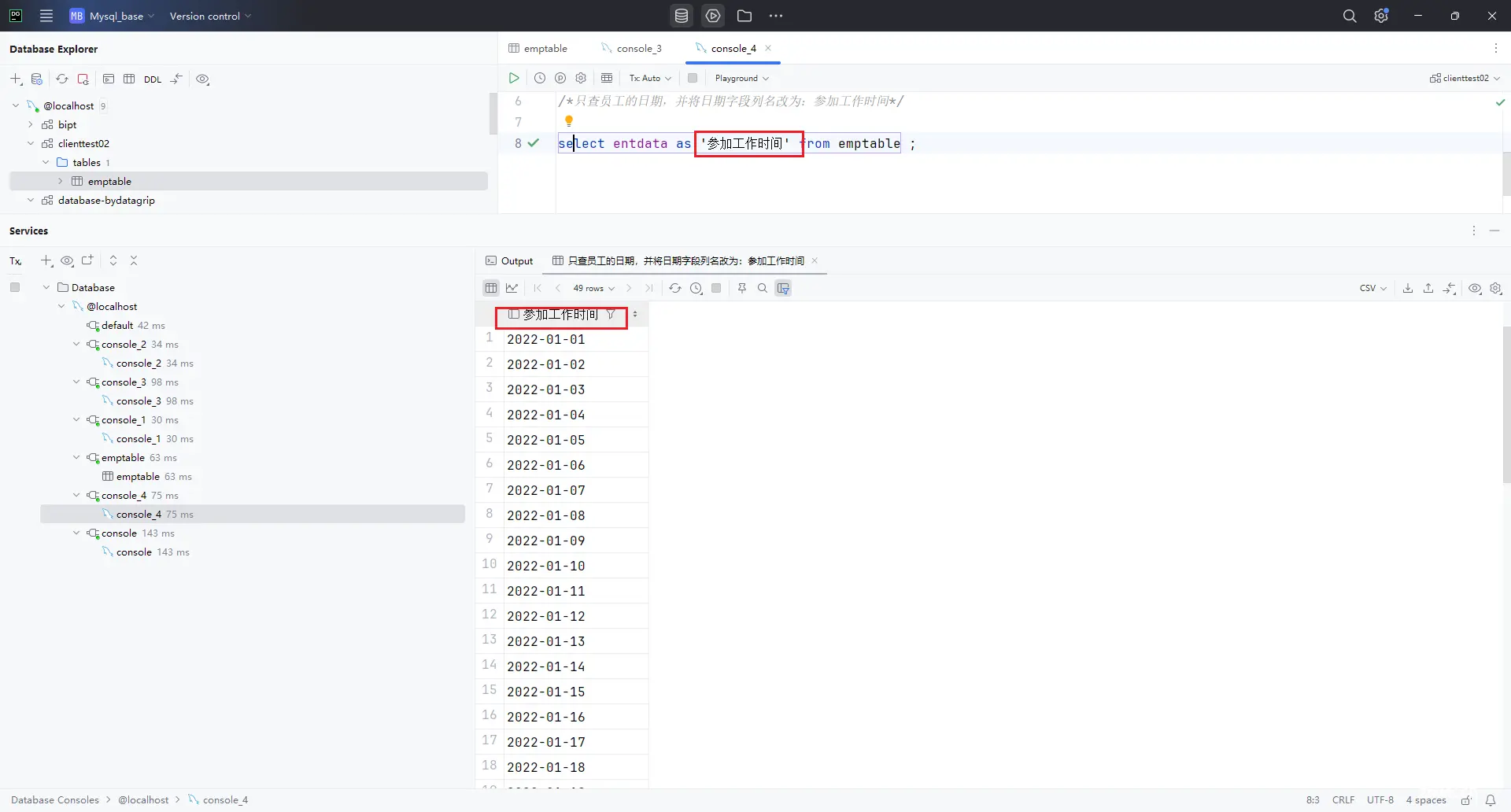Refresh the Database Explorer
1511x812 pixels.
coord(62,79)
